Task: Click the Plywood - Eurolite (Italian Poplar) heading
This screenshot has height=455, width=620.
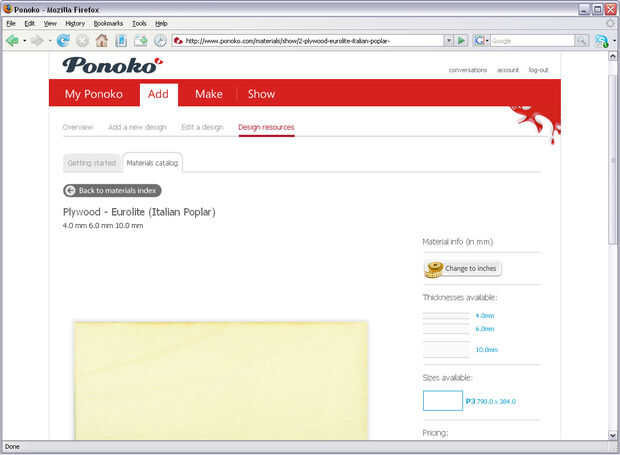Action: coord(139,212)
